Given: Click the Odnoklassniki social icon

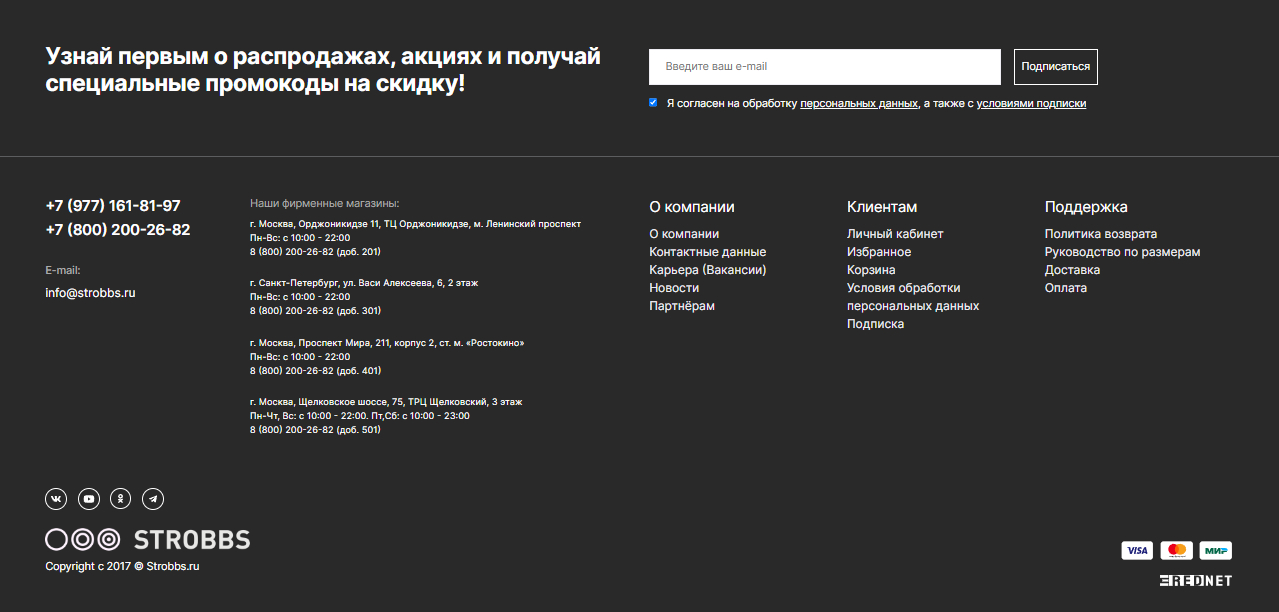Looking at the screenshot, I should [x=121, y=499].
